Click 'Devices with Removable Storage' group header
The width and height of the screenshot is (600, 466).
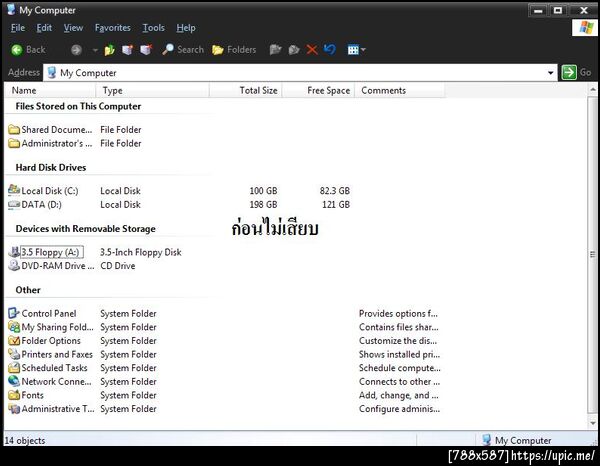click(x=86, y=229)
